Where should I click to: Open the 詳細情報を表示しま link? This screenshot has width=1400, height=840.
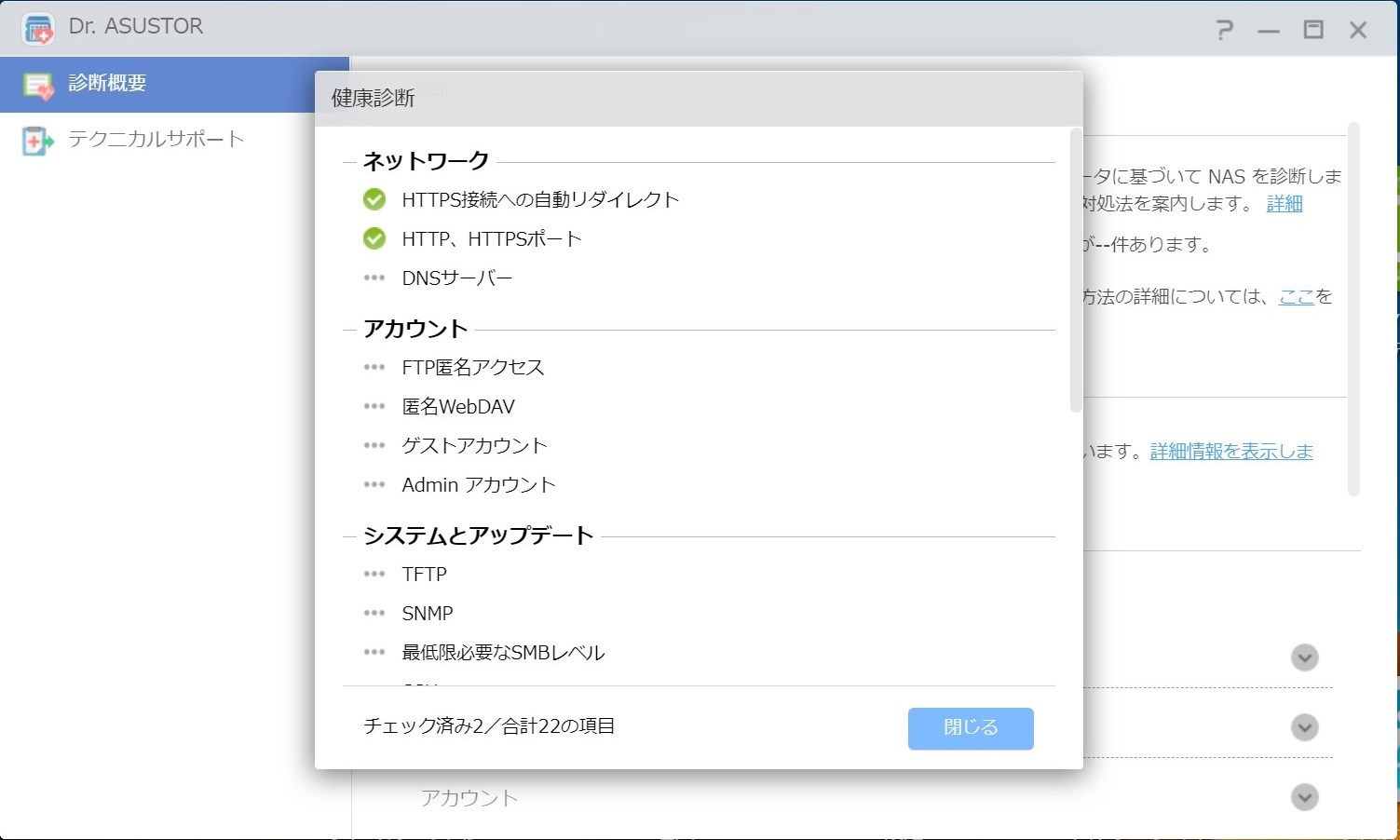1230,452
